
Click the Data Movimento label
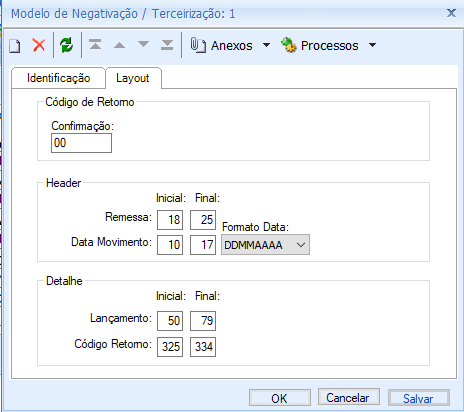click(x=111, y=242)
